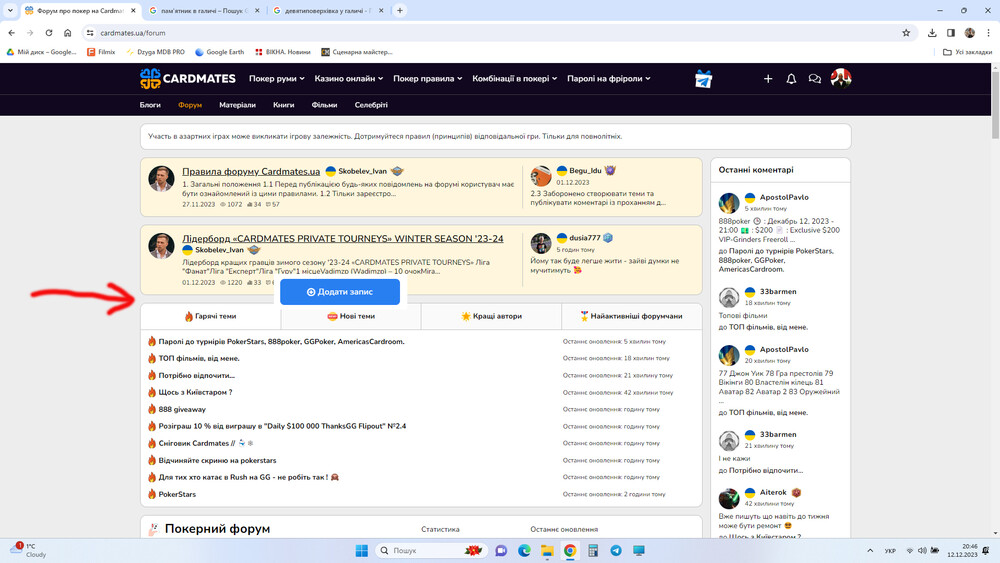Open Сніговик Cardmates topic

[196, 443]
